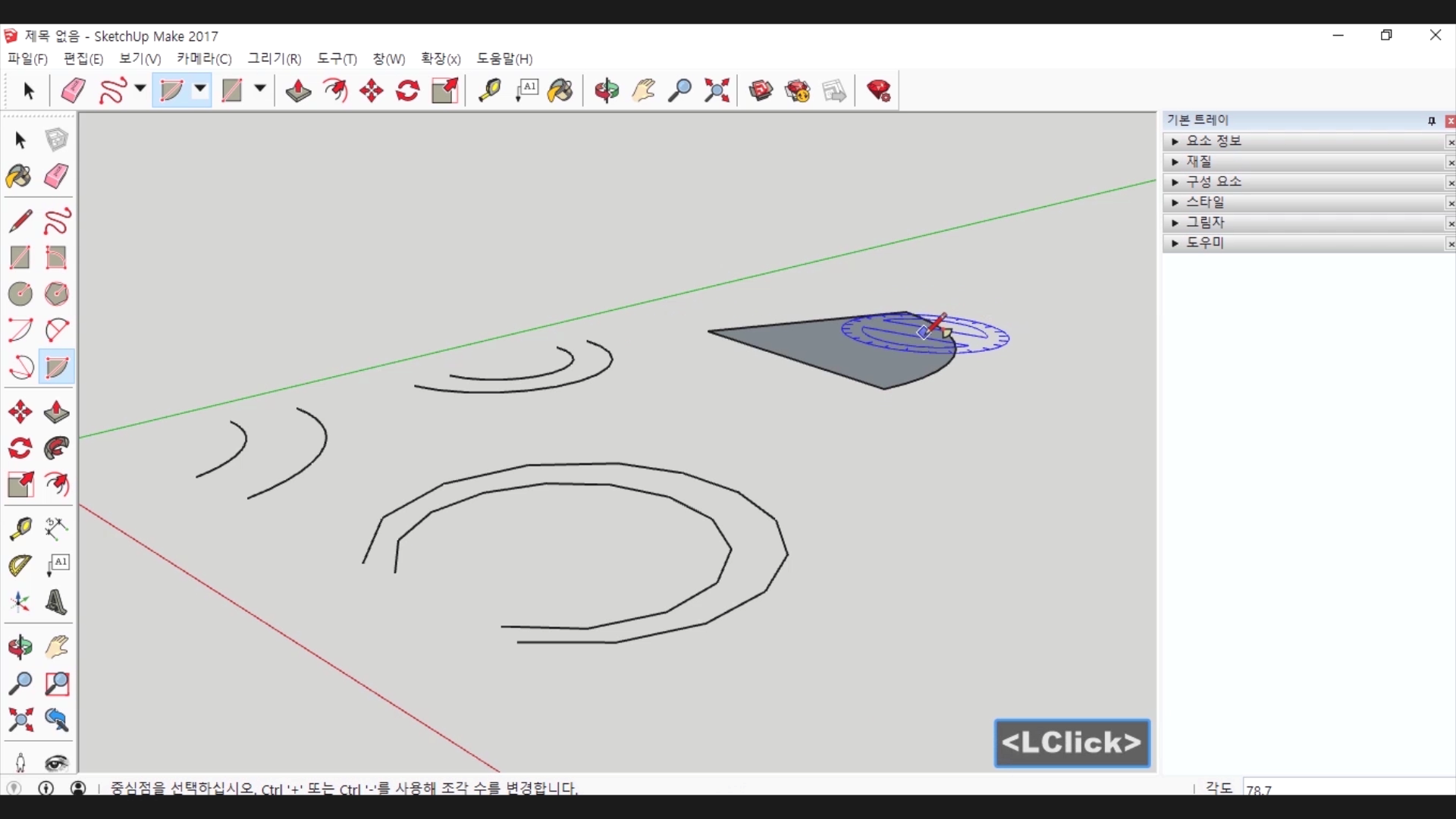The height and width of the screenshot is (819, 1456).
Task: Open the arc tool dropdown arrow
Action: tap(200, 89)
